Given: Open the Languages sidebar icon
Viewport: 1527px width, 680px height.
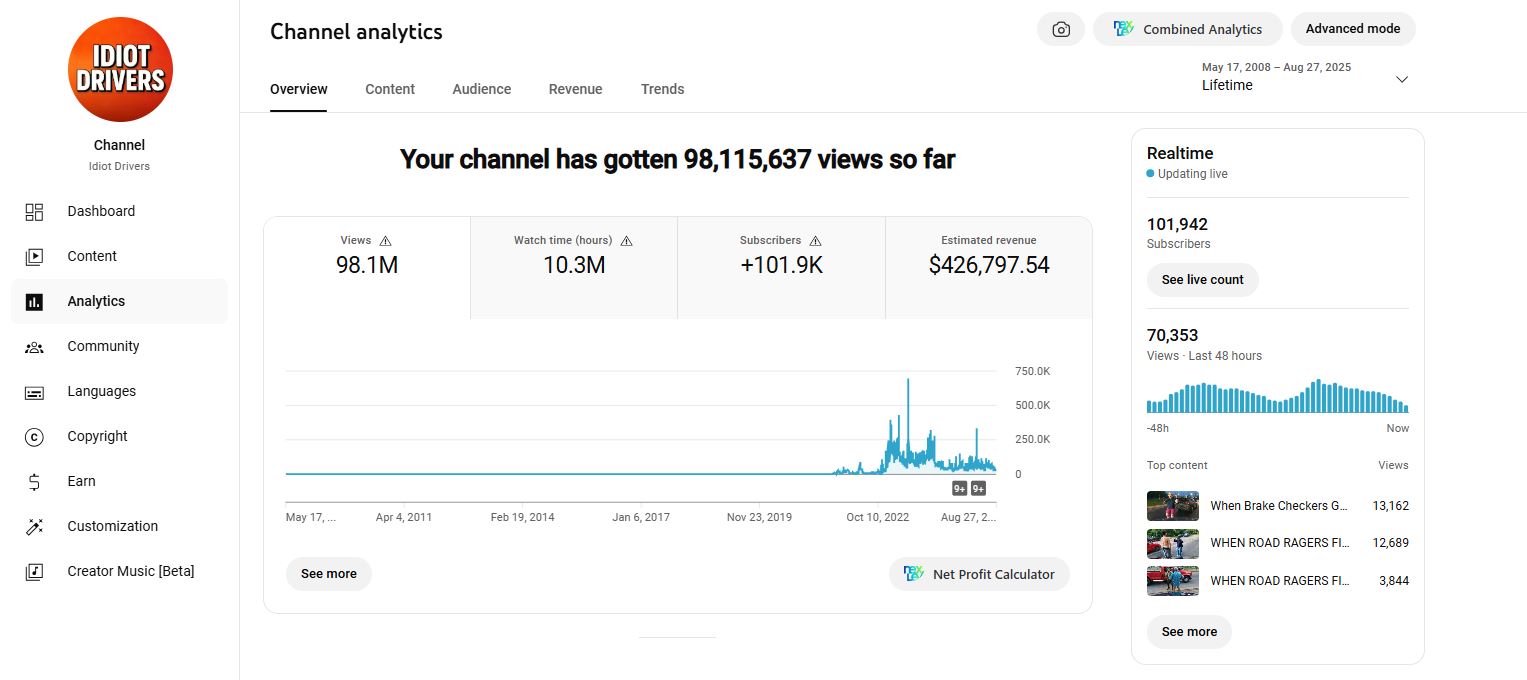Looking at the screenshot, I should point(34,392).
